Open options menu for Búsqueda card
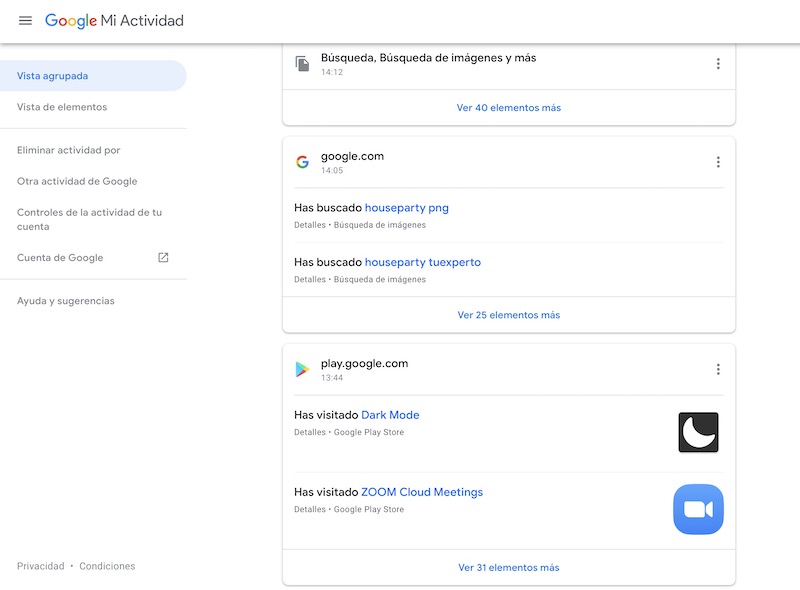 [717, 64]
